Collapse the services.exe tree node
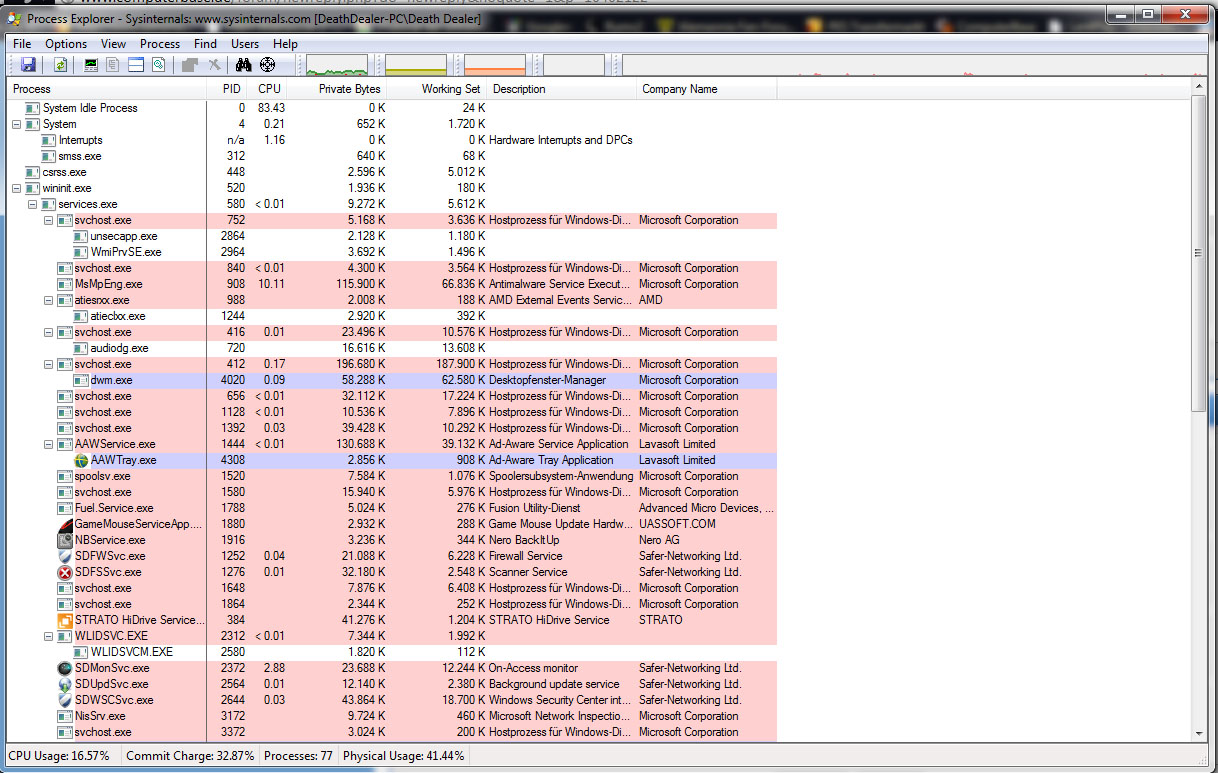1218x773 pixels. (32, 204)
